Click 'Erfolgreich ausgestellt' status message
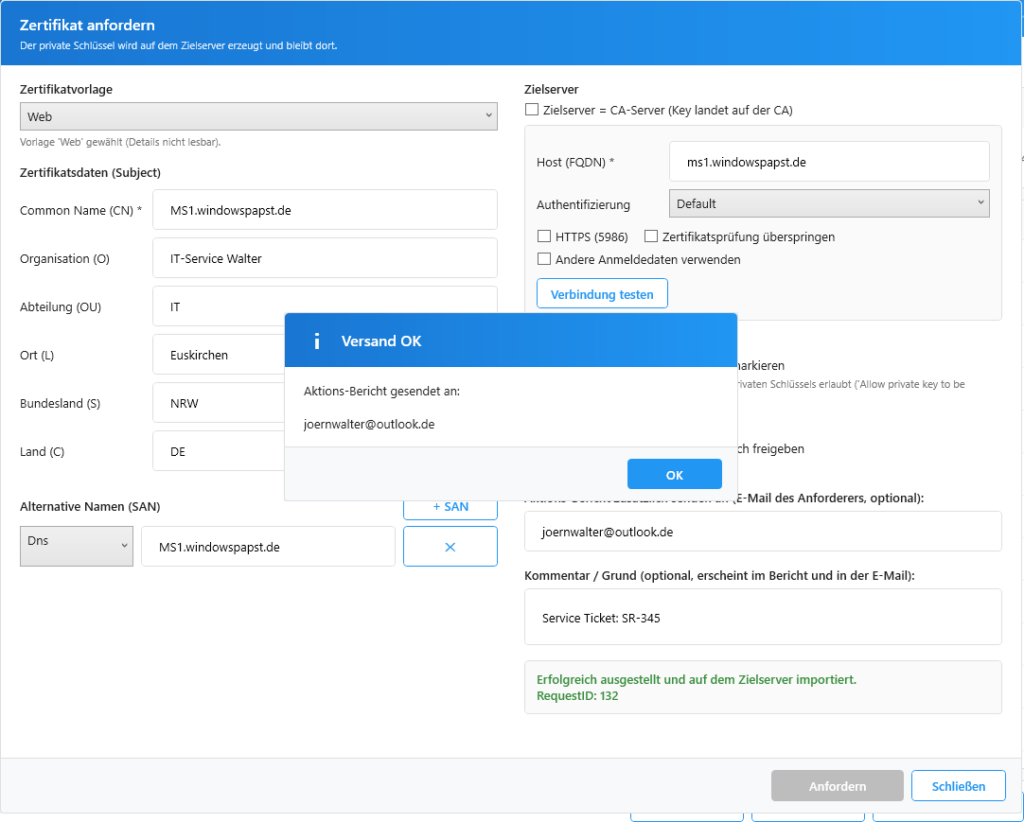1024x822 pixels. click(696, 680)
